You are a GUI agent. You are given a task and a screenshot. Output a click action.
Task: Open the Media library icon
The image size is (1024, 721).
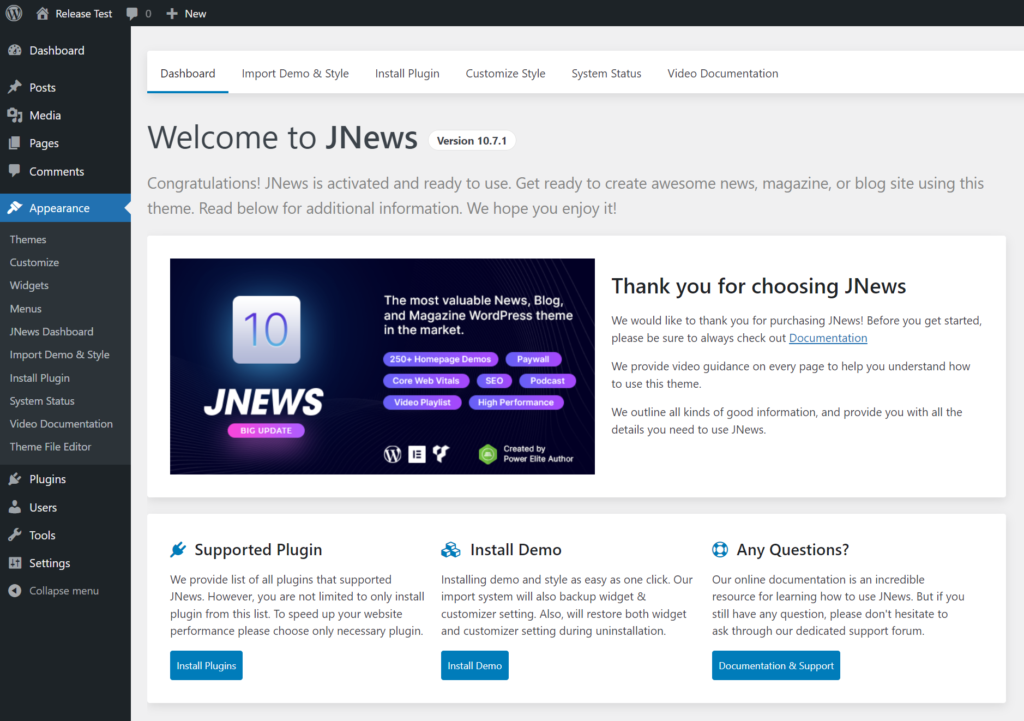16,115
